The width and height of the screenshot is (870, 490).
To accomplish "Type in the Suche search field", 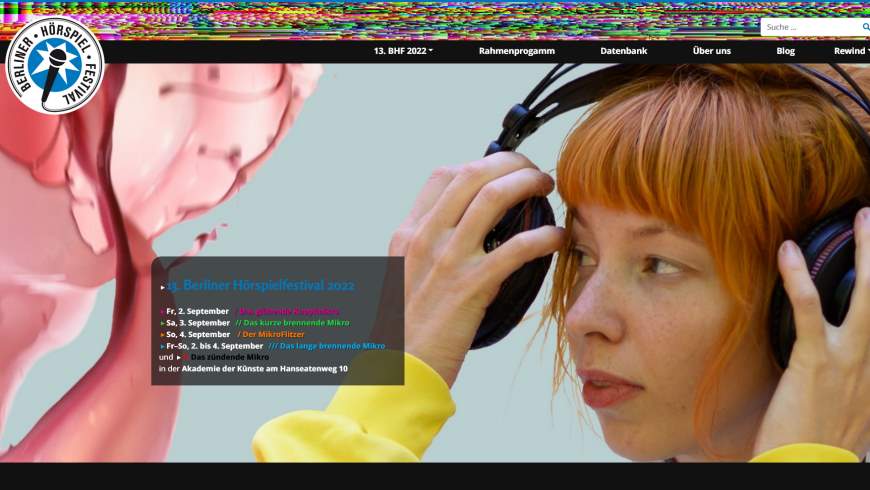I will (808, 27).
